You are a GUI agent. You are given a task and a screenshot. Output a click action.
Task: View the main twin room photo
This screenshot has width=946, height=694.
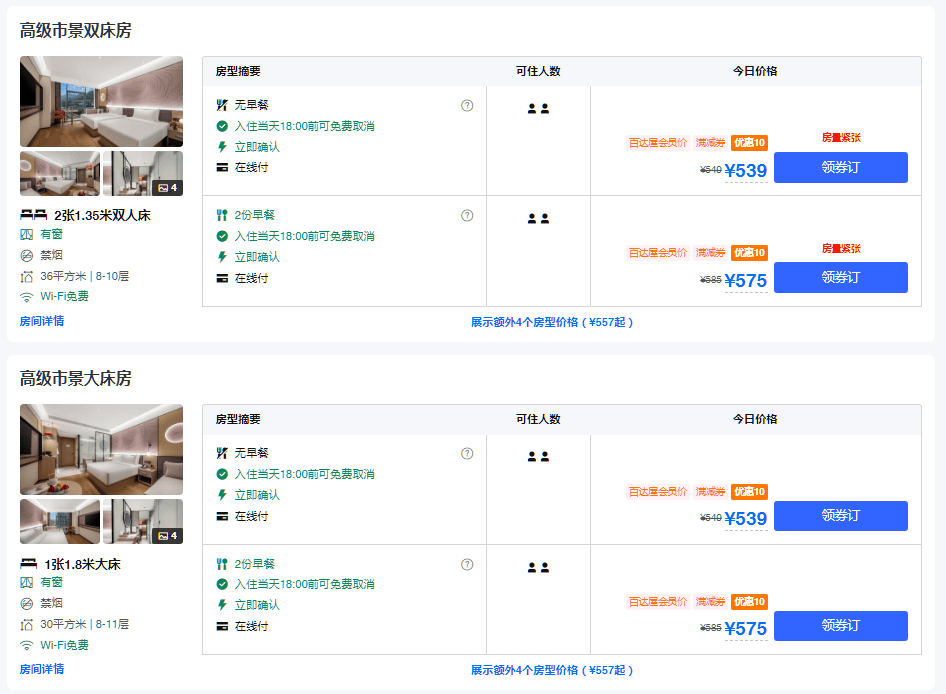click(101, 101)
